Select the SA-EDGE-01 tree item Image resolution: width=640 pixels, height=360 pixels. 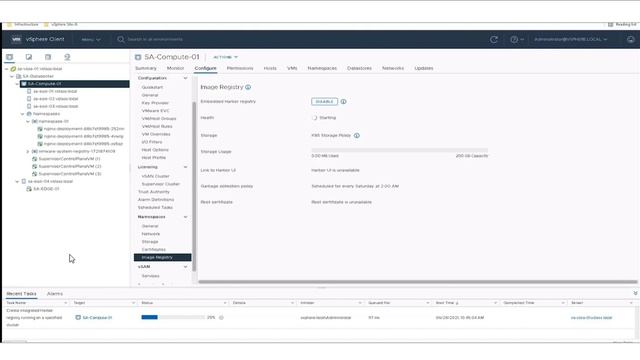click(46, 189)
